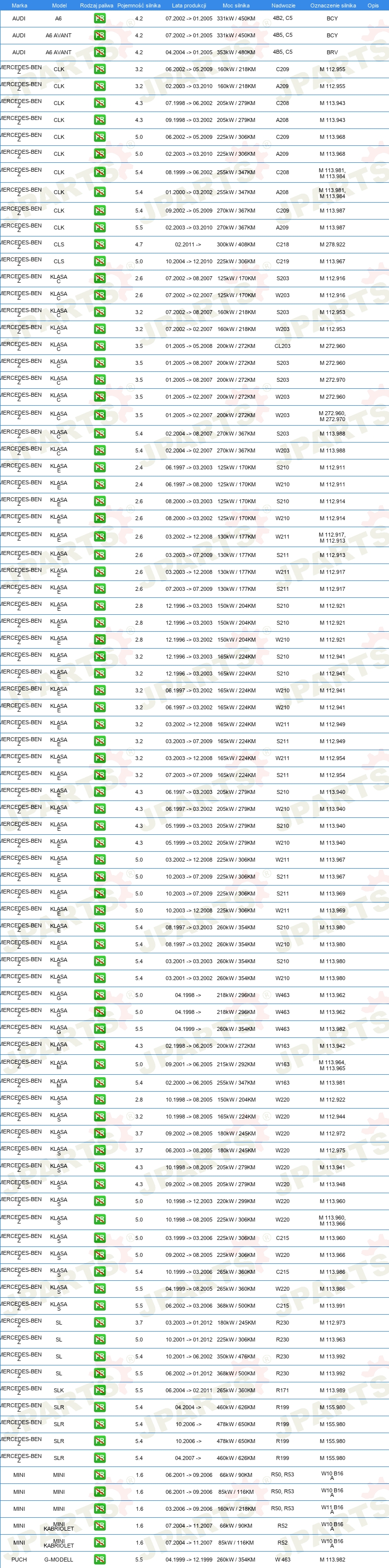Select the CL203 body cell

point(283,346)
